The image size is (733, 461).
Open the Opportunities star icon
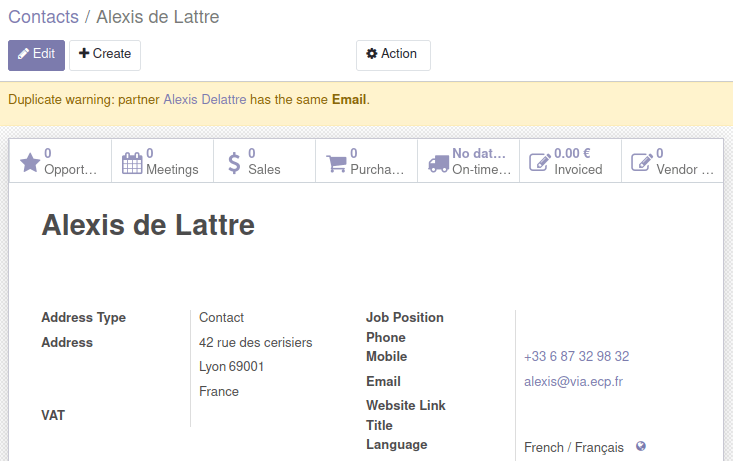point(30,162)
